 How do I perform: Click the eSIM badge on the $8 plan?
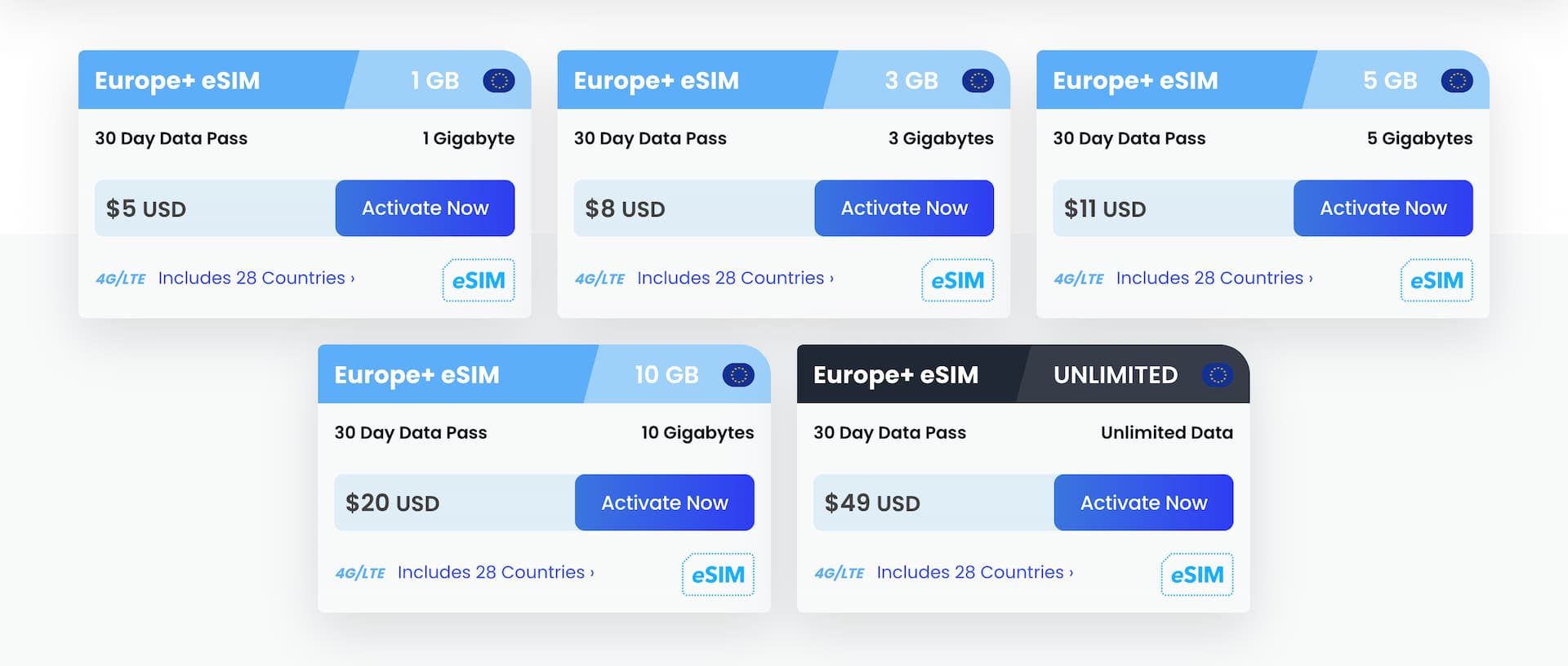[958, 280]
